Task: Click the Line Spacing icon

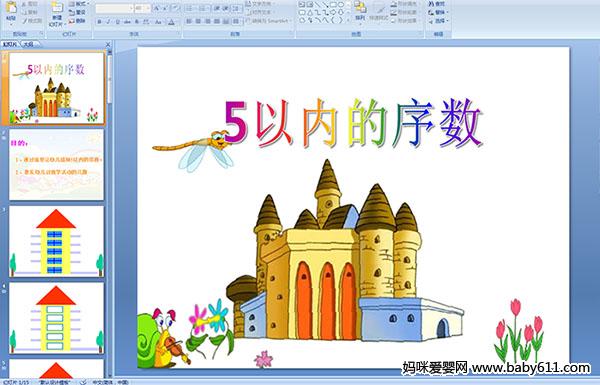Action: (x=237, y=8)
